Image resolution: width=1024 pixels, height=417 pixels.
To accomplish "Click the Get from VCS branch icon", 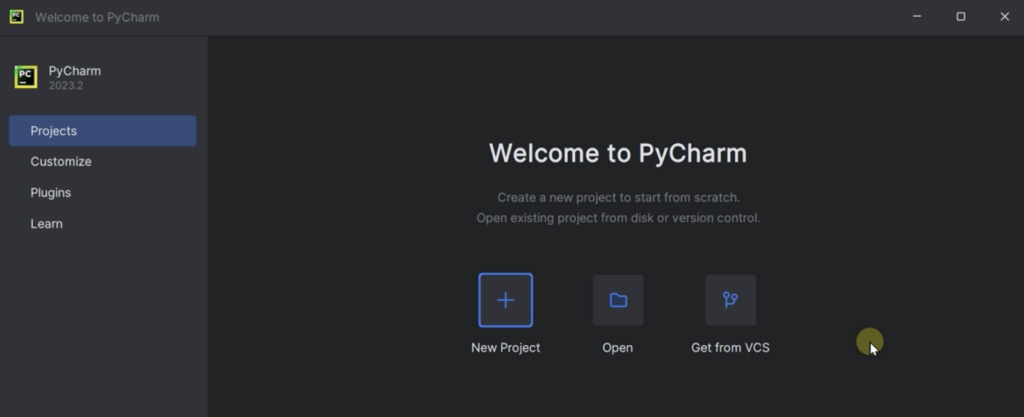I will tap(730, 300).
